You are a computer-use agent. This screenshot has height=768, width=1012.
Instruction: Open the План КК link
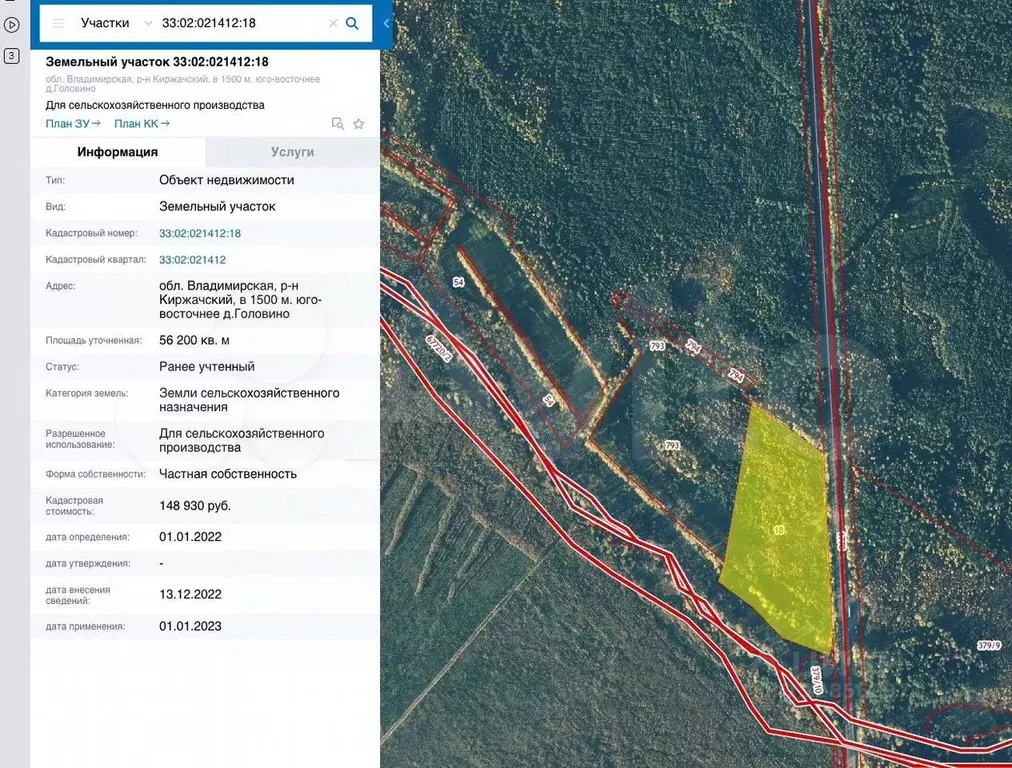tap(141, 123)
